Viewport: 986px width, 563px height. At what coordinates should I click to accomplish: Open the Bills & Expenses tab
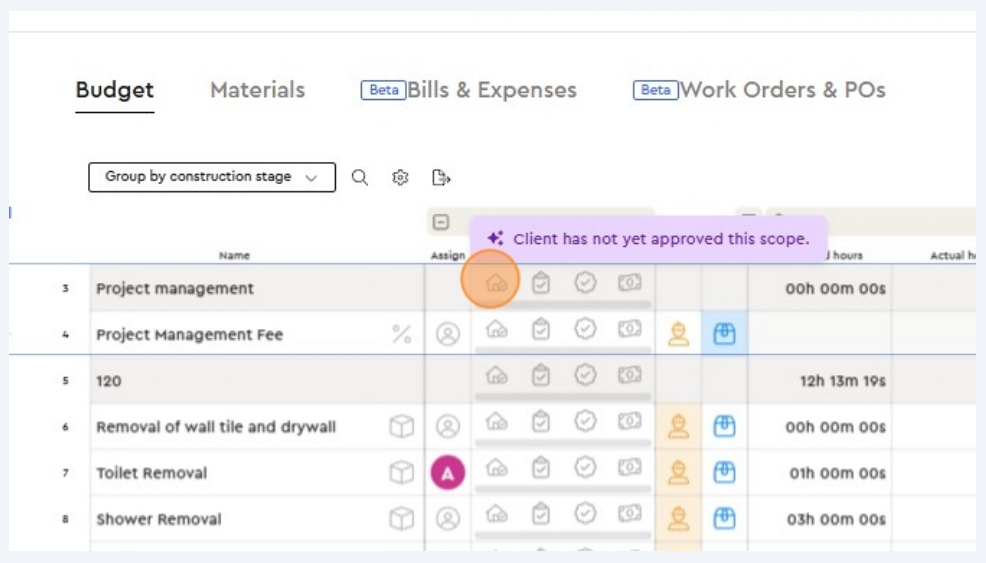tap(491, 90)
